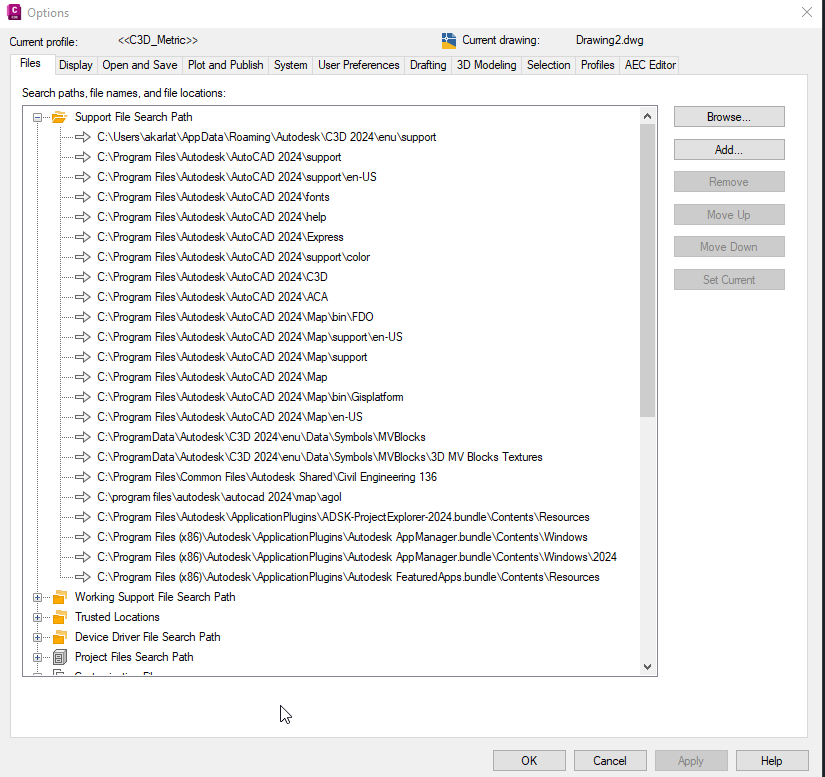Open the User Preferences tab

(358, 65)
